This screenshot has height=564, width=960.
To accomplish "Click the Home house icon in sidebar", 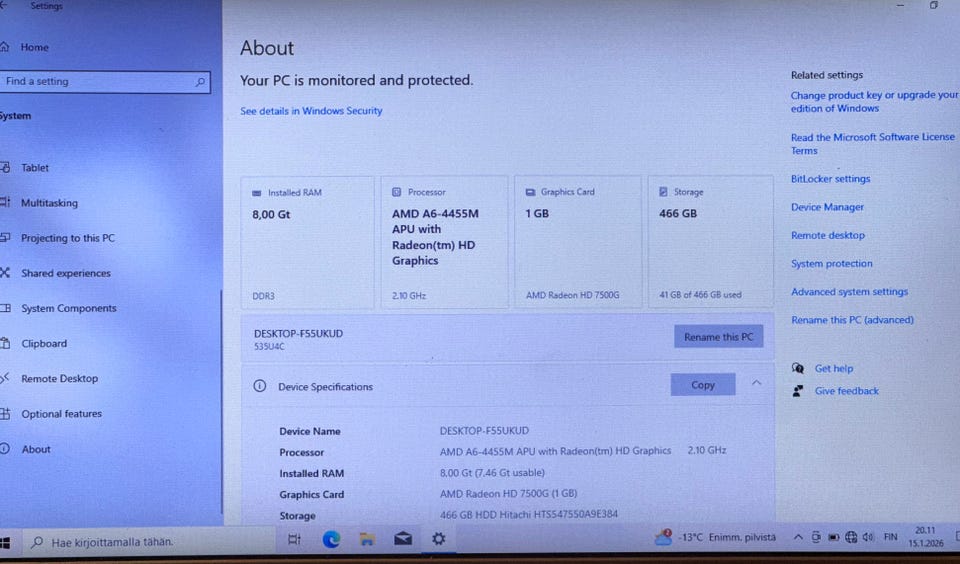I will (4, 47).
